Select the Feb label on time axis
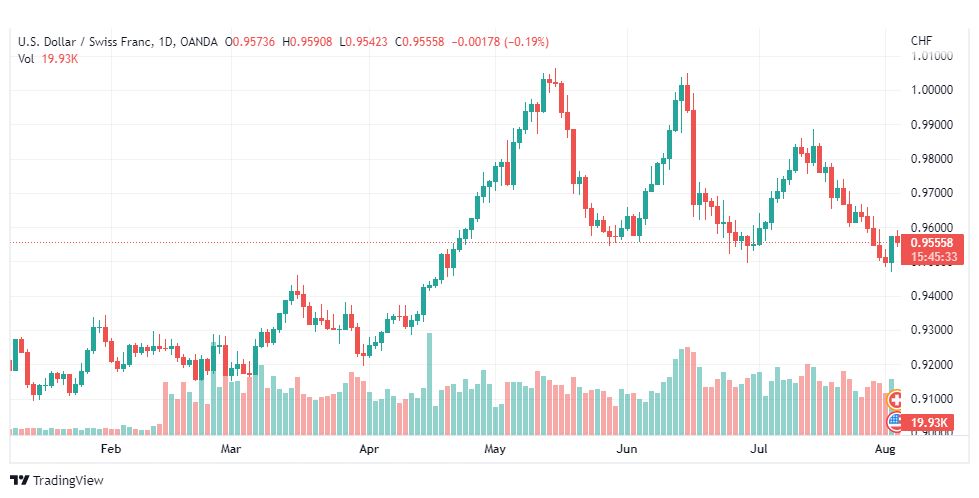The width and height of the screenshot is (979, 498). pyautogui.click(x=110, y=450)
